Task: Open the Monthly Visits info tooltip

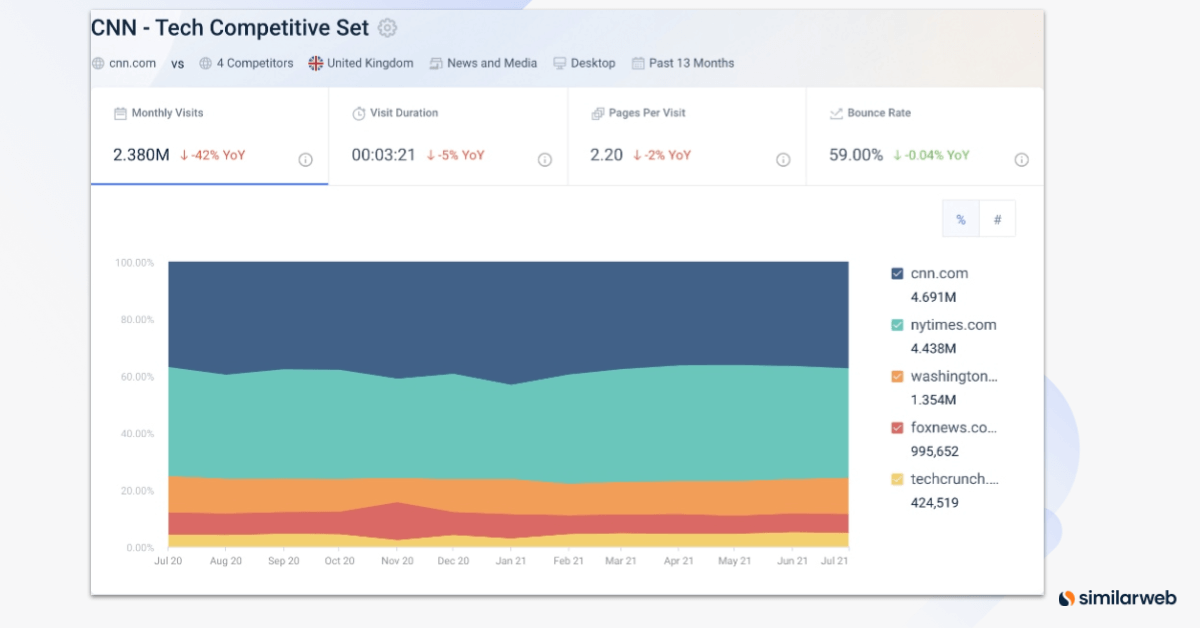Action: [305, 159]
